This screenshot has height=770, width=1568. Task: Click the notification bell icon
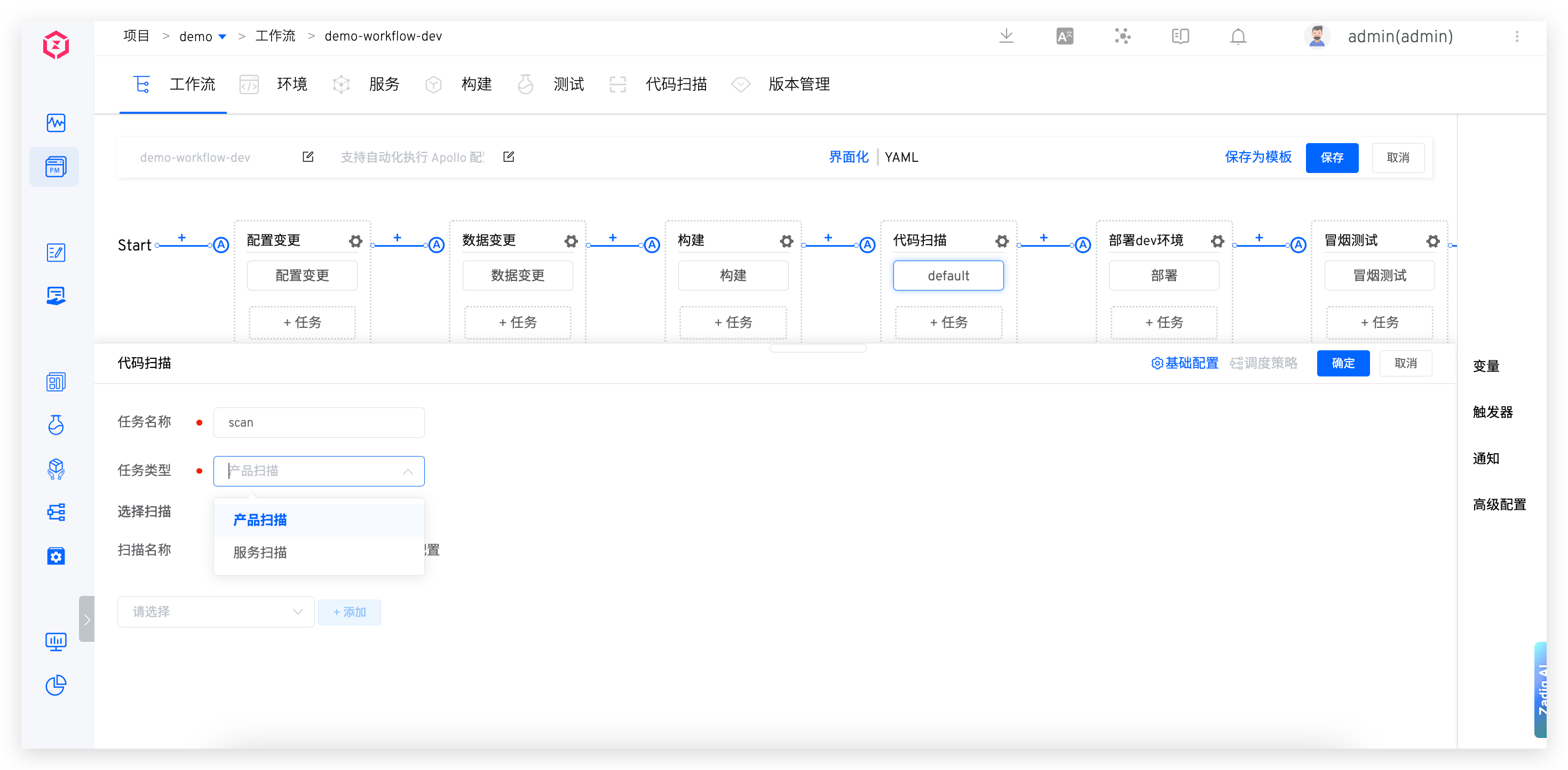coord(1238,37)
